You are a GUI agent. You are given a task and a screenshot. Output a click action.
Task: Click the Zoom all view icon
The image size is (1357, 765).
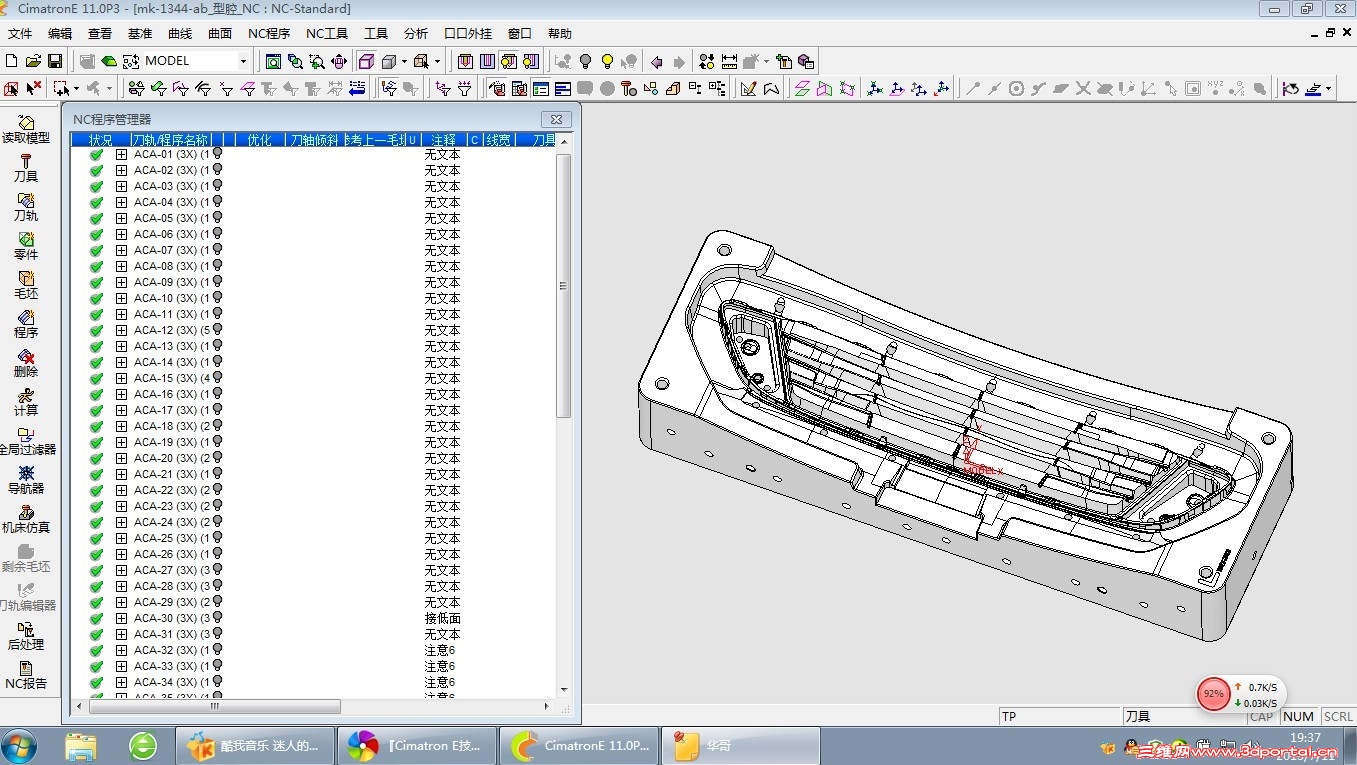click(273, 61)
